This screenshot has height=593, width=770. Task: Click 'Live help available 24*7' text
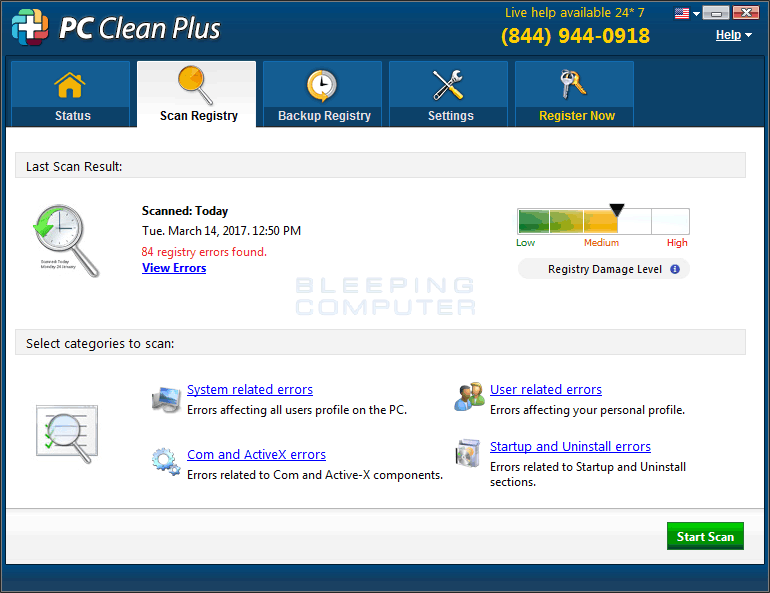click(x=575, y=12)
